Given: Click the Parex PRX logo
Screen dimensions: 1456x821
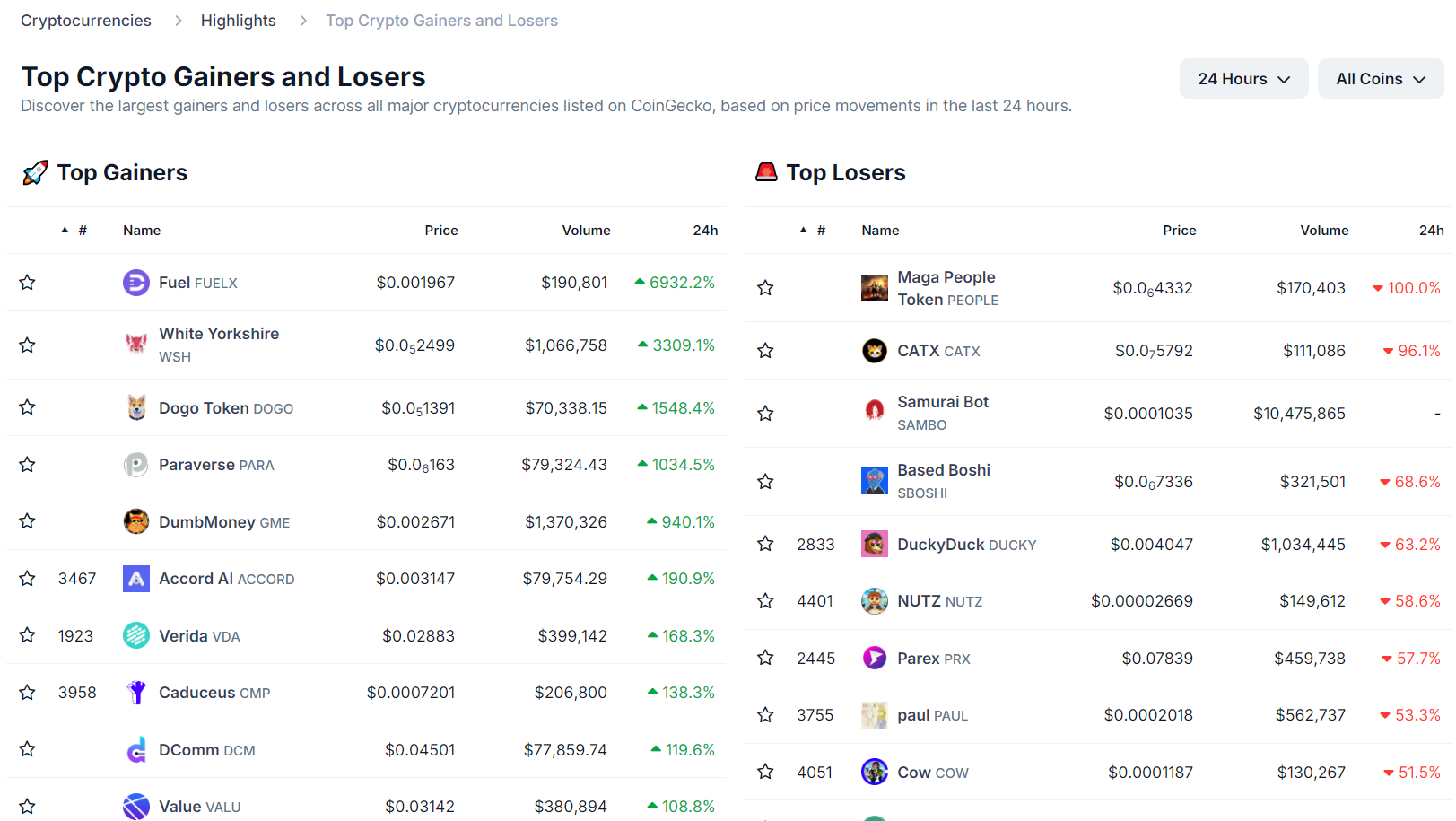Looking at the screenshot, I should point(875,658).
